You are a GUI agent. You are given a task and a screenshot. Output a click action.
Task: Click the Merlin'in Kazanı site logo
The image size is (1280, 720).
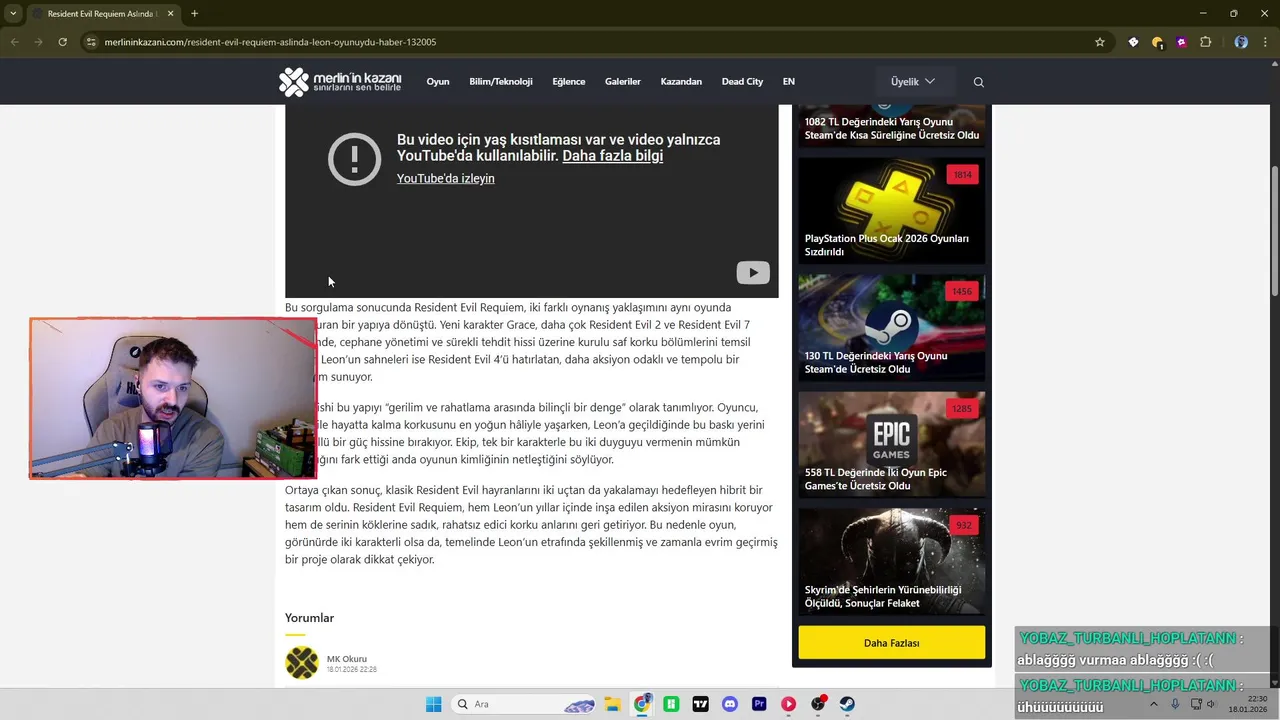coord(340,82)
